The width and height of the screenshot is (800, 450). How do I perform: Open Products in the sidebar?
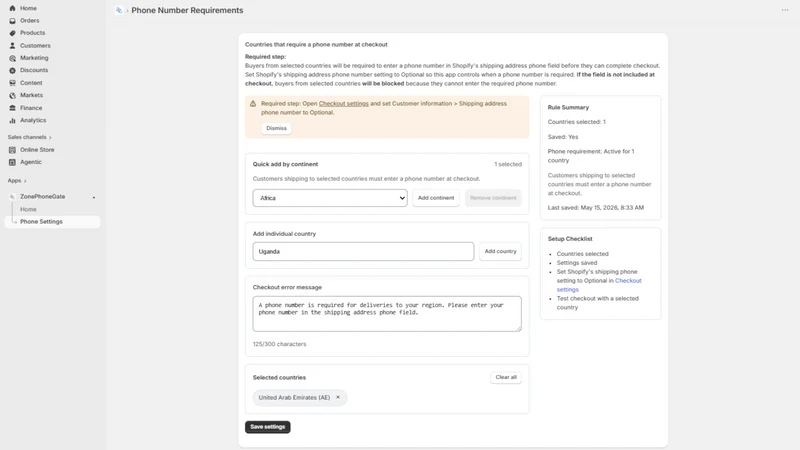click(x=33, y=33)
